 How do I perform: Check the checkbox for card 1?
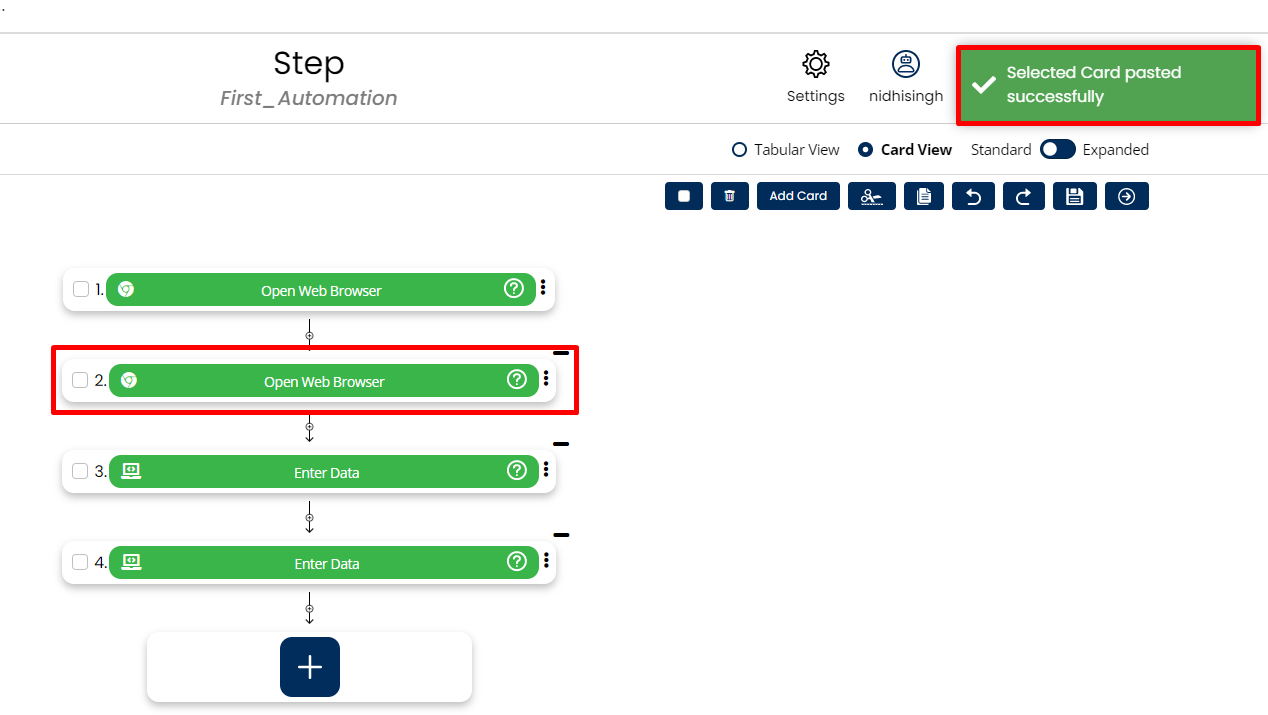(81, 289)
